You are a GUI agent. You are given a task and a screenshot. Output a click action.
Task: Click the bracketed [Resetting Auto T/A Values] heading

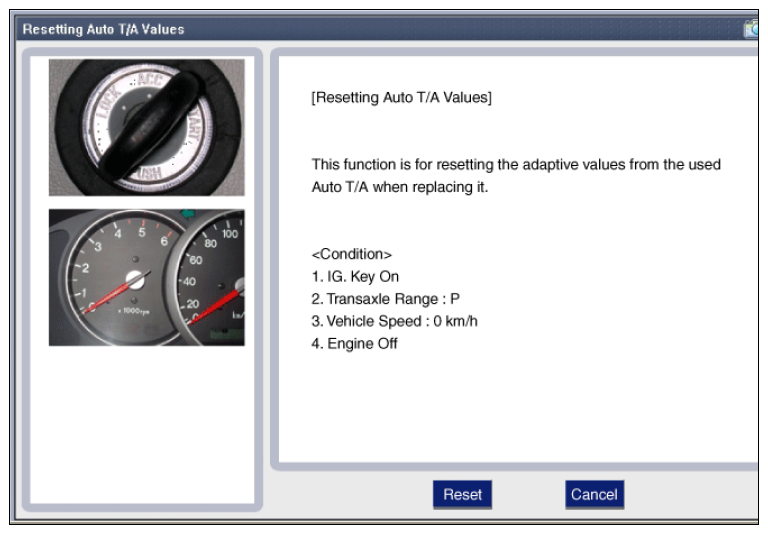(402, 98)
